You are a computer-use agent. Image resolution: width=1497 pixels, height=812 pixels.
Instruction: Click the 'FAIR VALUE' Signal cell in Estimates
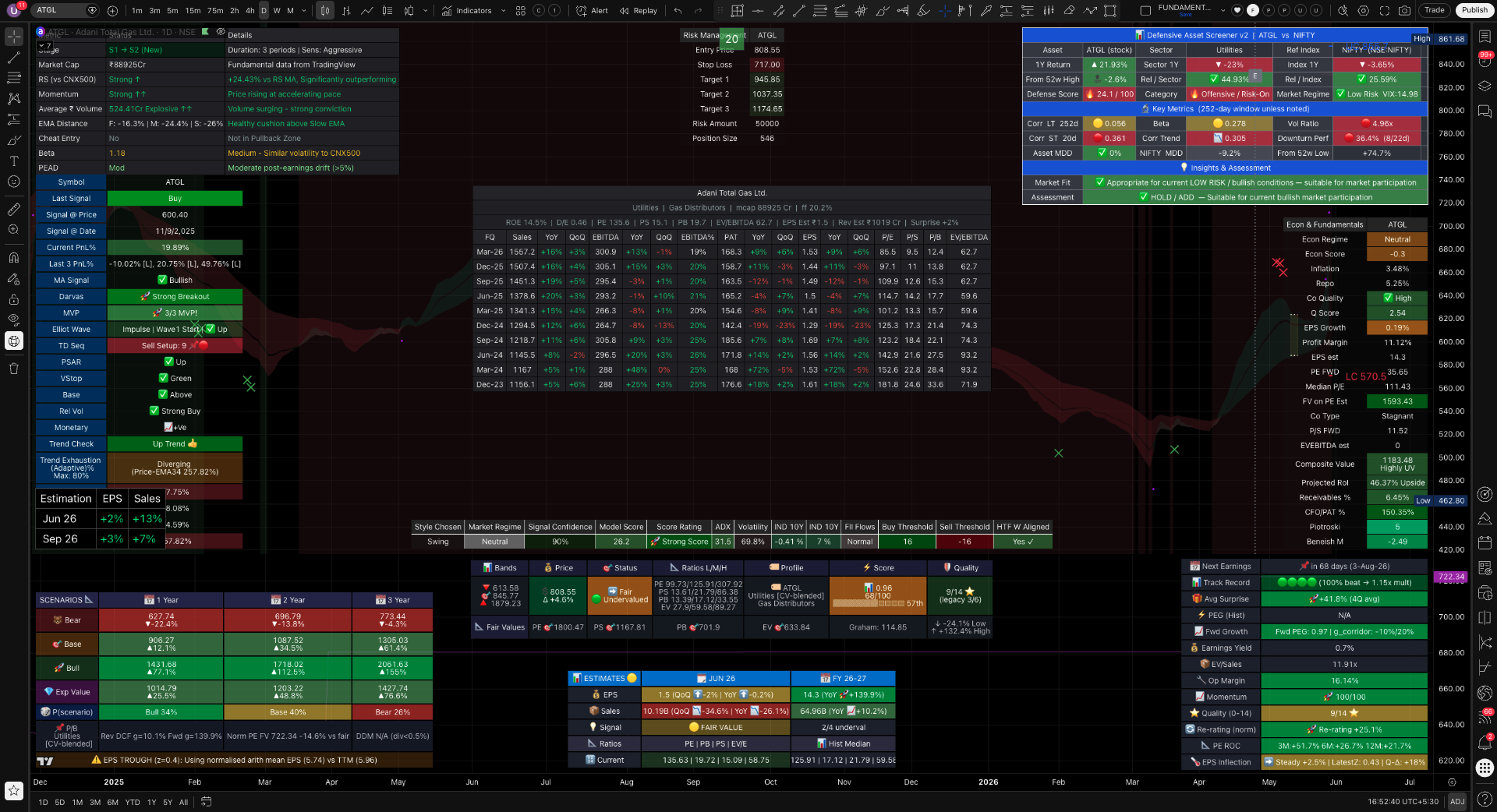(x=716, y=728)
